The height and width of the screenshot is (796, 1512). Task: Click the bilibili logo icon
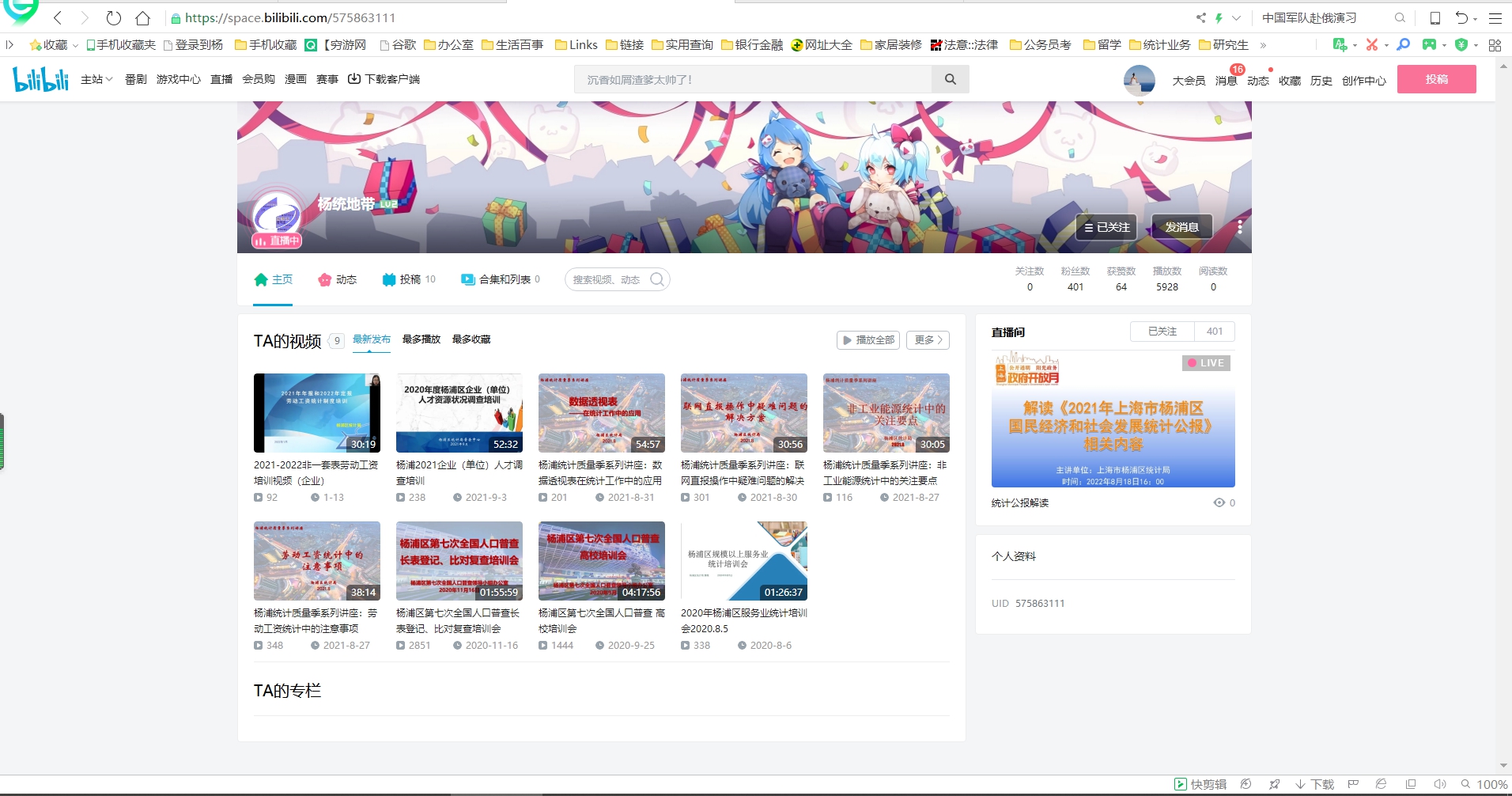pos(41,79)
